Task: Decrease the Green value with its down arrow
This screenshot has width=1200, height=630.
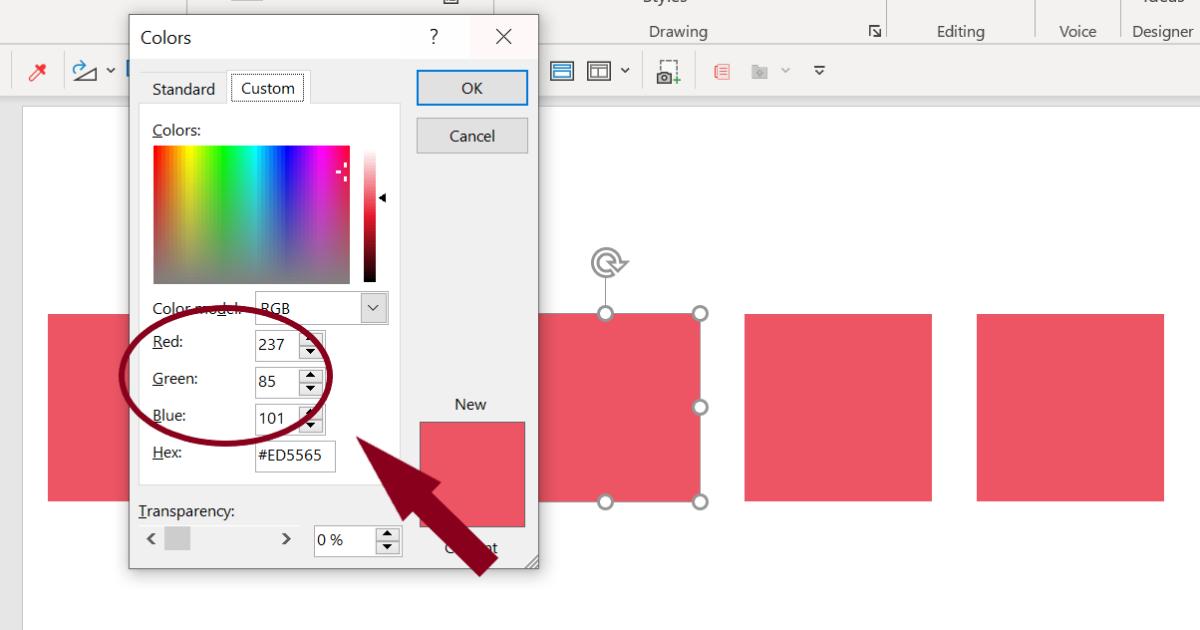Action: point(309,387)
